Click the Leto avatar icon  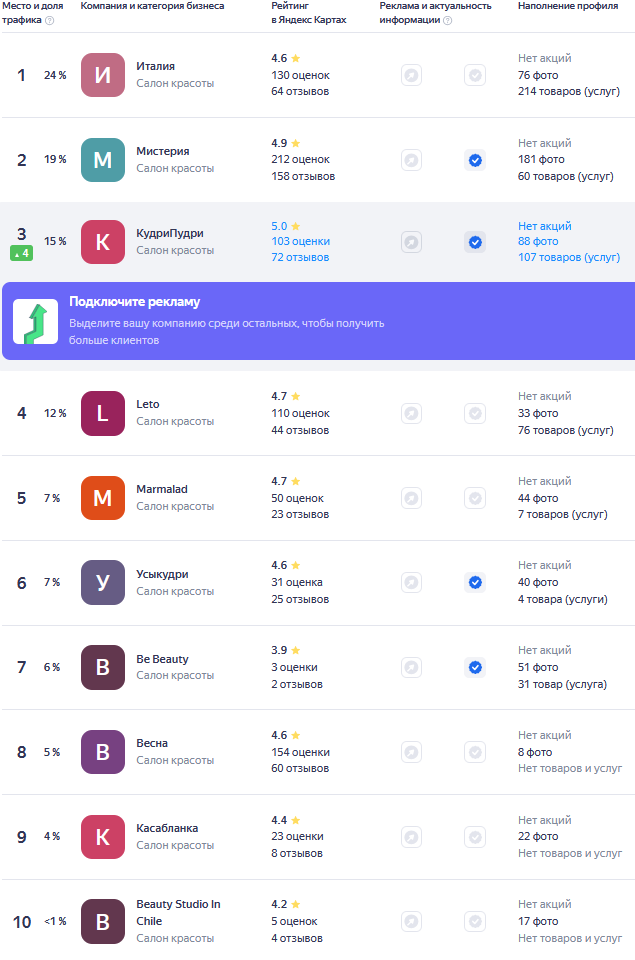(x=103, y=413)
